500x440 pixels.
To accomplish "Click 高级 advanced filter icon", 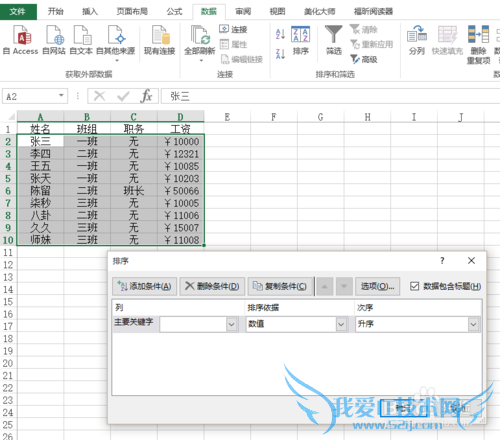I will click(355, 59).
